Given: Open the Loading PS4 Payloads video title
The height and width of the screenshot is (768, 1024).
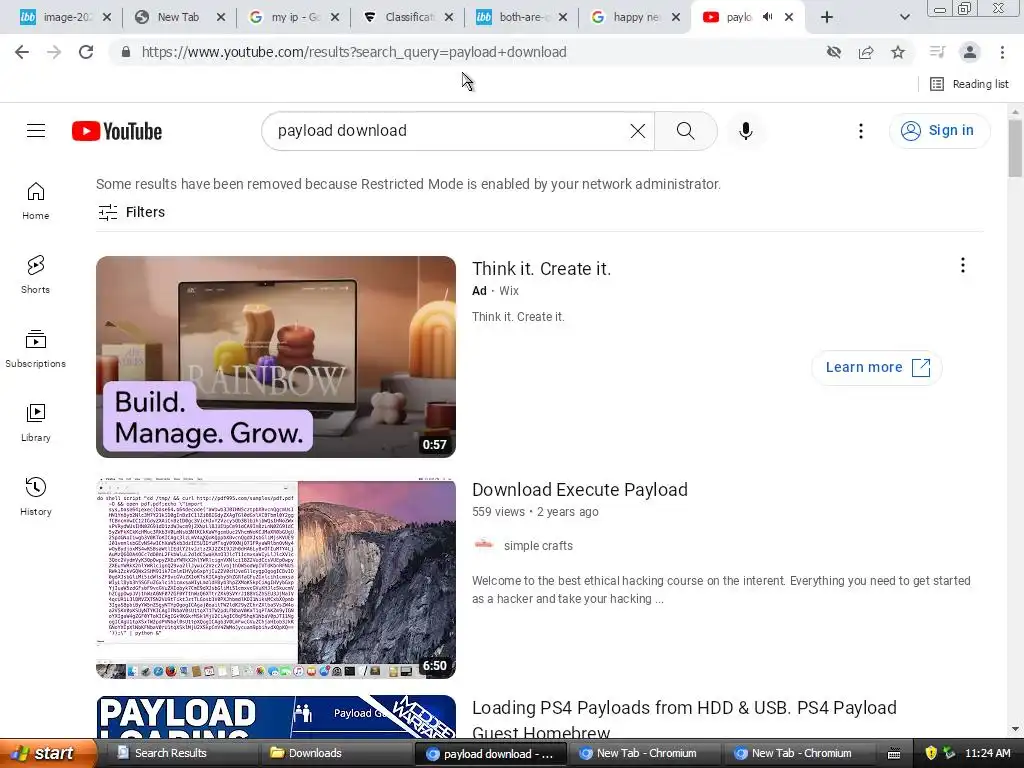Looking at the screenshot, I should [684, 720].
